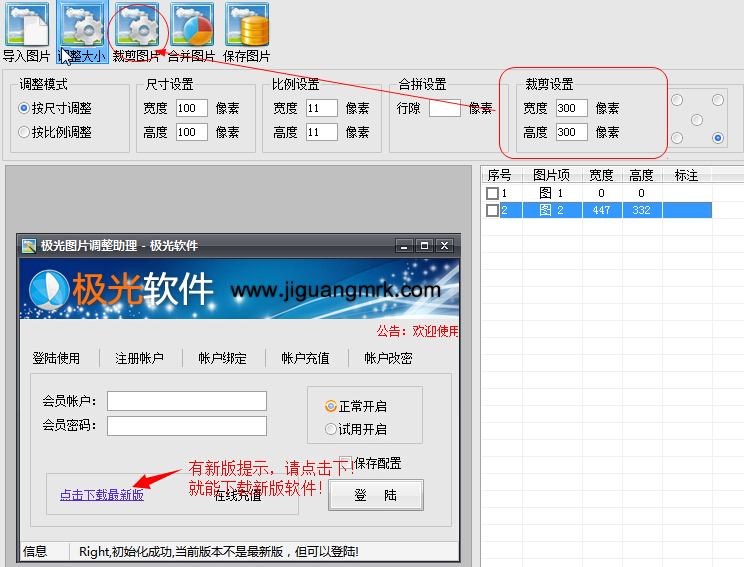Click the 极光图片调整助理 title bar app icon
The height and width of the screenshot is (567, 744).
[x=29, y=246]
